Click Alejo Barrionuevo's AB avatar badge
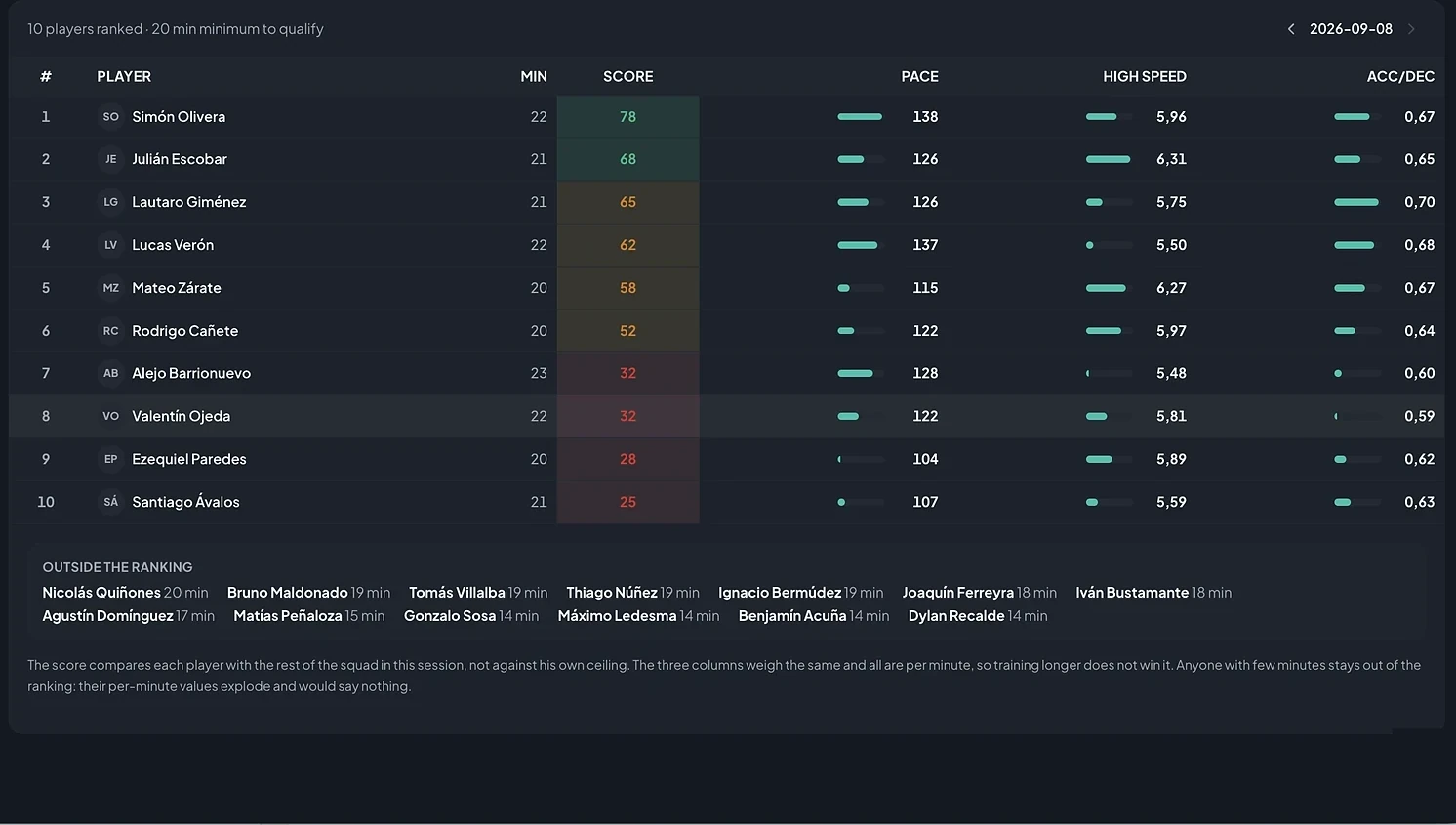1456x825 pixels. click(x=111, y=373)
